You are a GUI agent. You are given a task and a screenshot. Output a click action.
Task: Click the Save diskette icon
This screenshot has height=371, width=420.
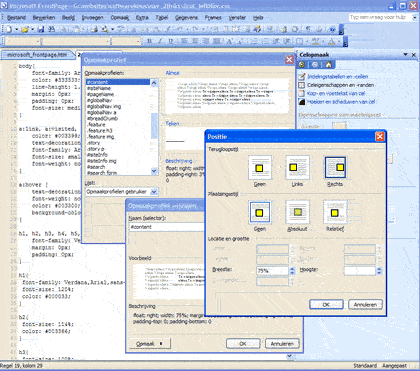pos(41,30)
